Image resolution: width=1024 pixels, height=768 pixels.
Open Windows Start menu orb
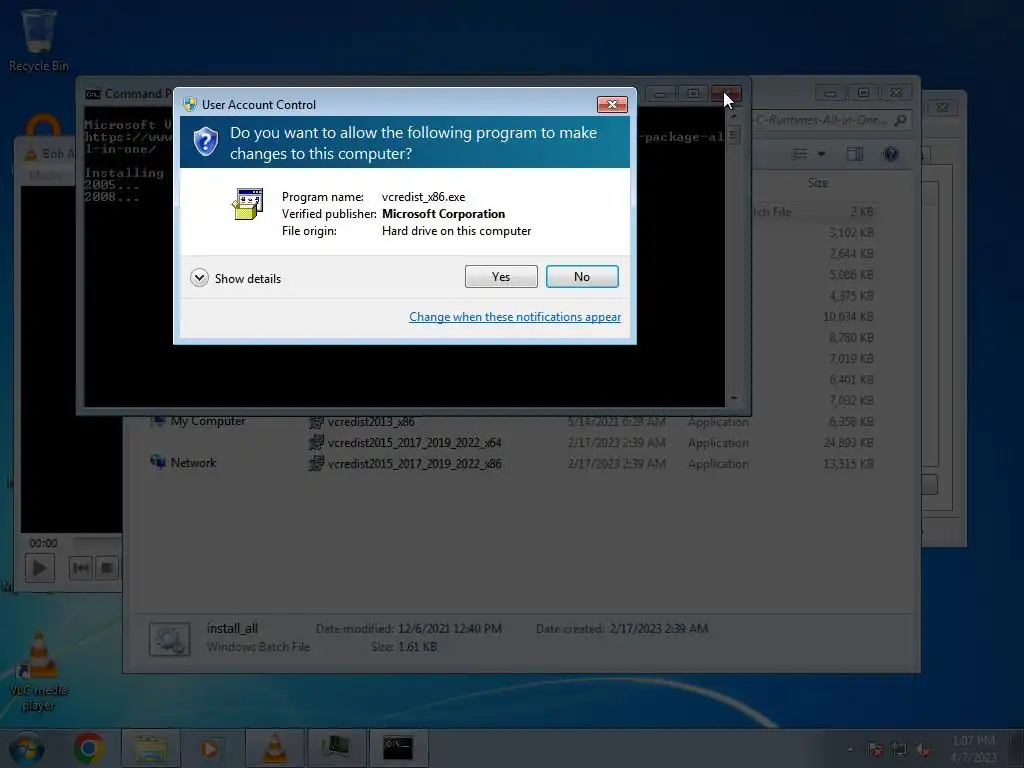pyautogui.click(x=27, y=748)
